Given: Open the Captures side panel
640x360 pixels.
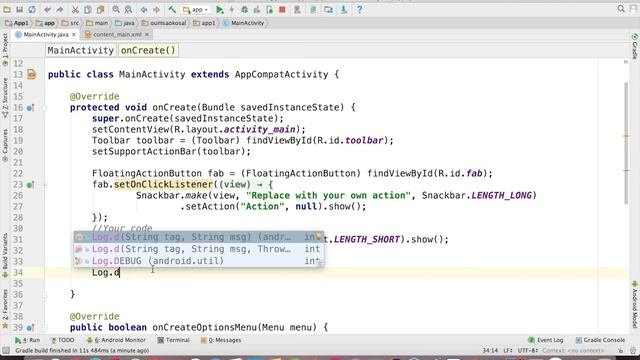Looking at the screenshot, I should click(x=5, y=145).
